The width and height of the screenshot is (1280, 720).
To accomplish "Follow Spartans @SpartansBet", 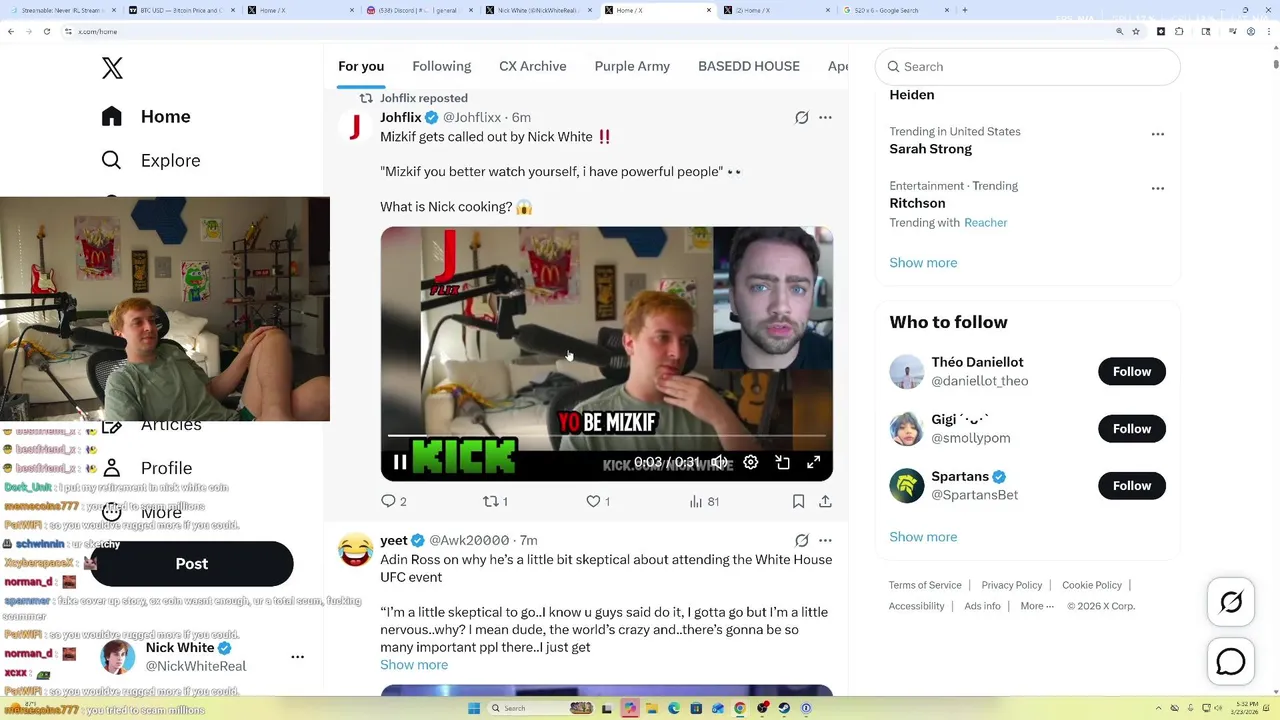I will (x=1132, y=486).
